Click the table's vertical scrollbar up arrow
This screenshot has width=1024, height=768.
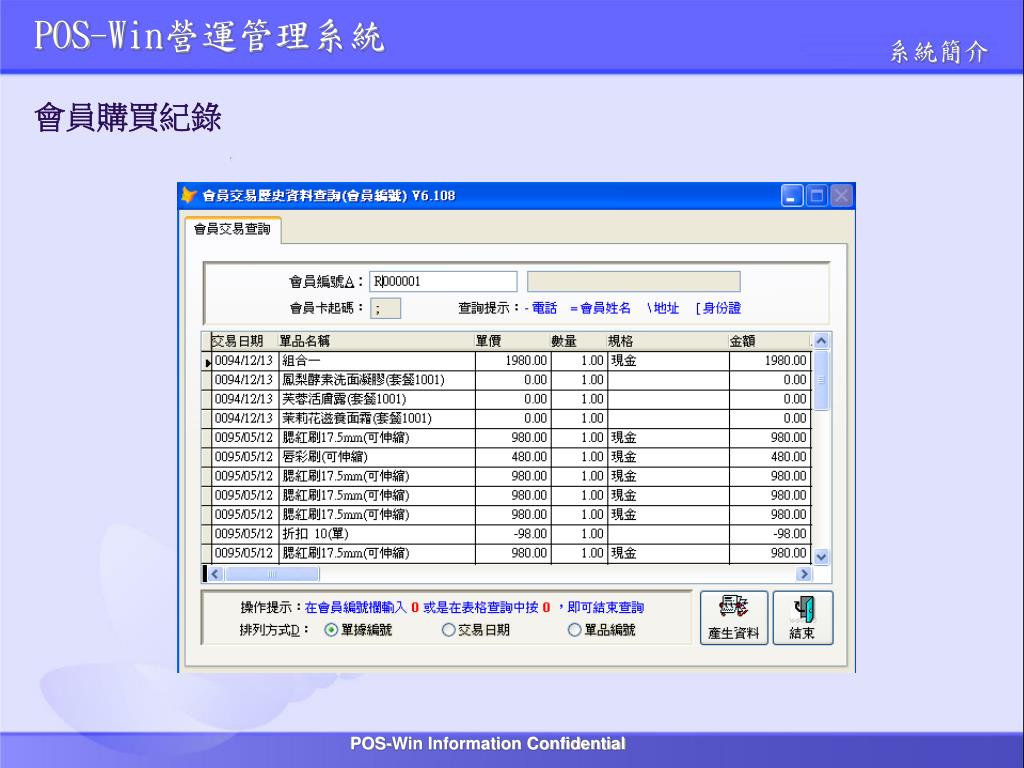pos(822,341)
